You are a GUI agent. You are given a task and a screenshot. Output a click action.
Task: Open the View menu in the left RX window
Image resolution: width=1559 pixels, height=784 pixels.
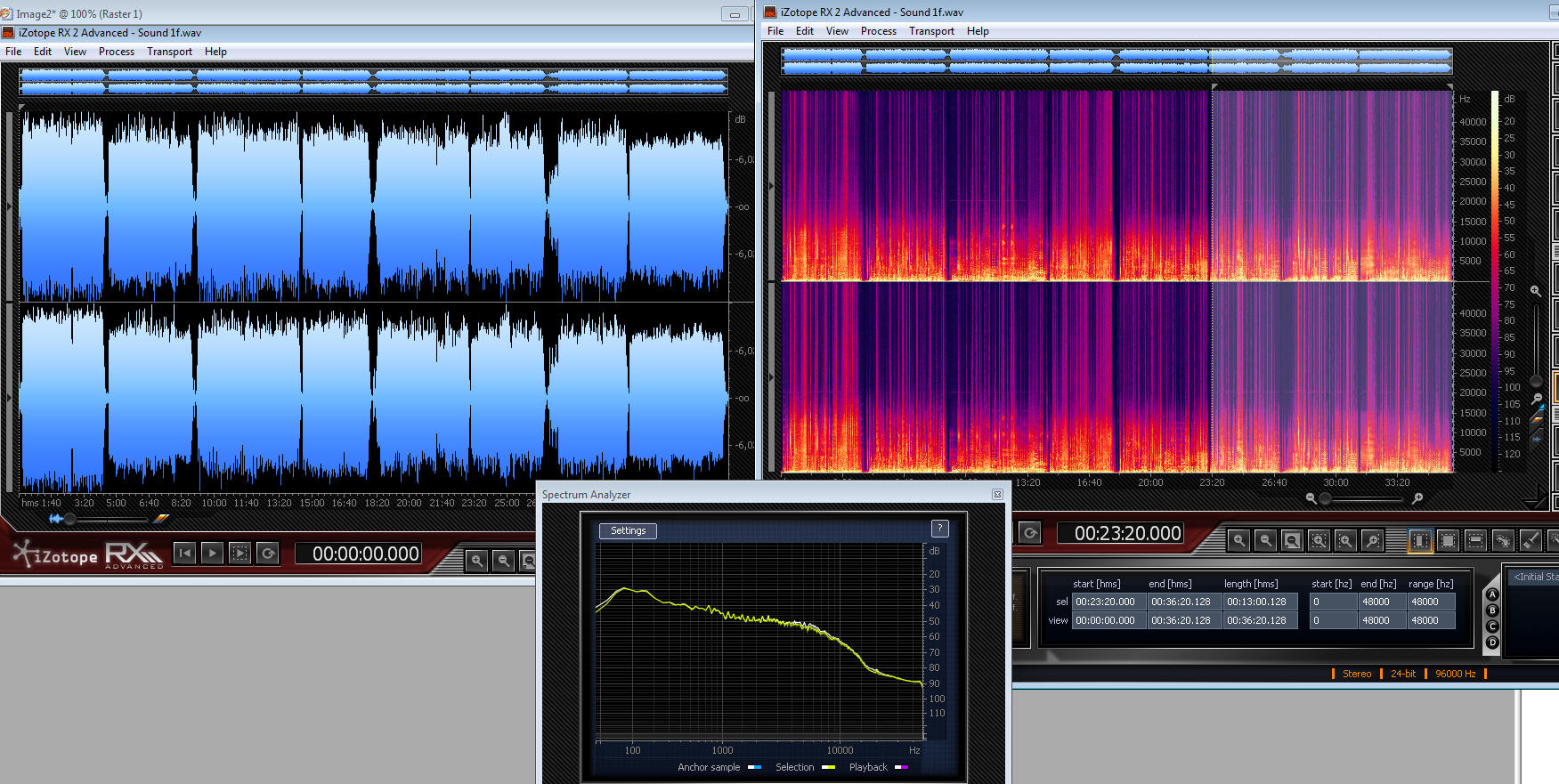click(76, 52)
